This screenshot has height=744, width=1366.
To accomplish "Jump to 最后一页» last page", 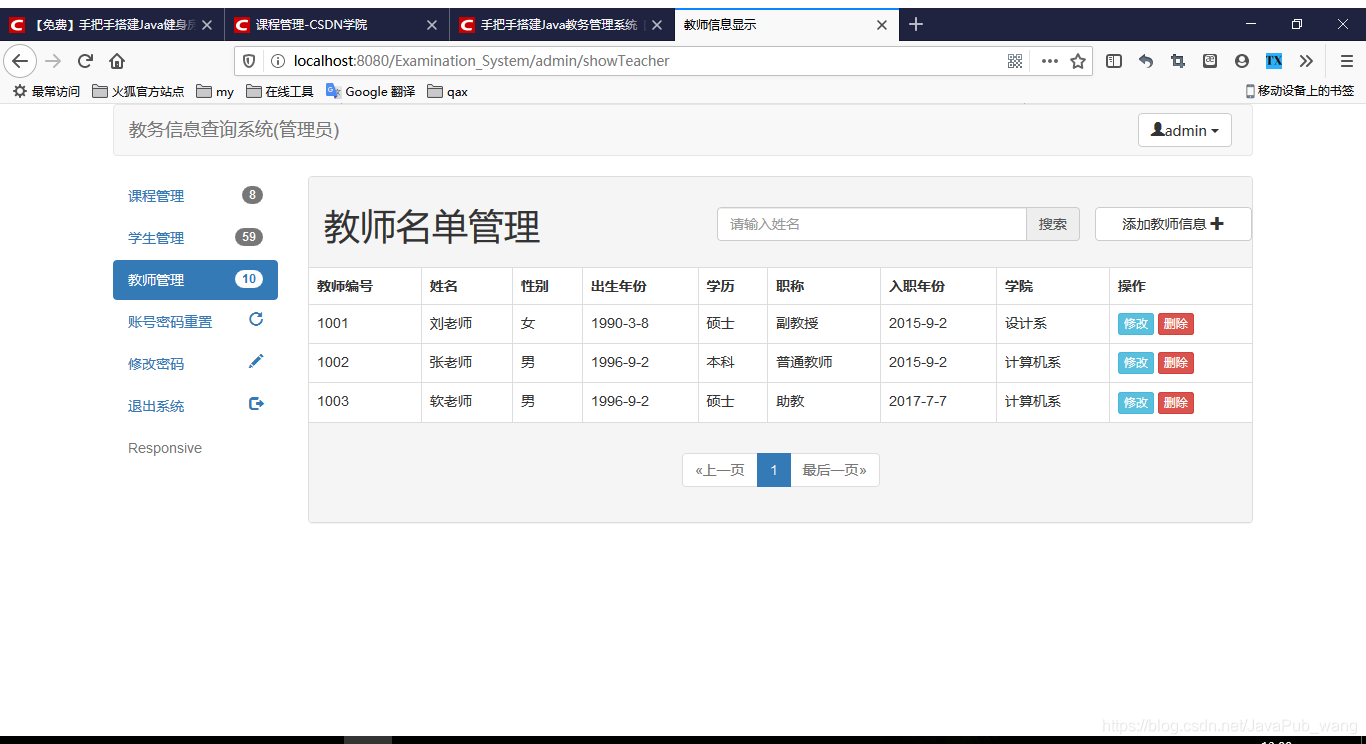I will click(835, 470).
